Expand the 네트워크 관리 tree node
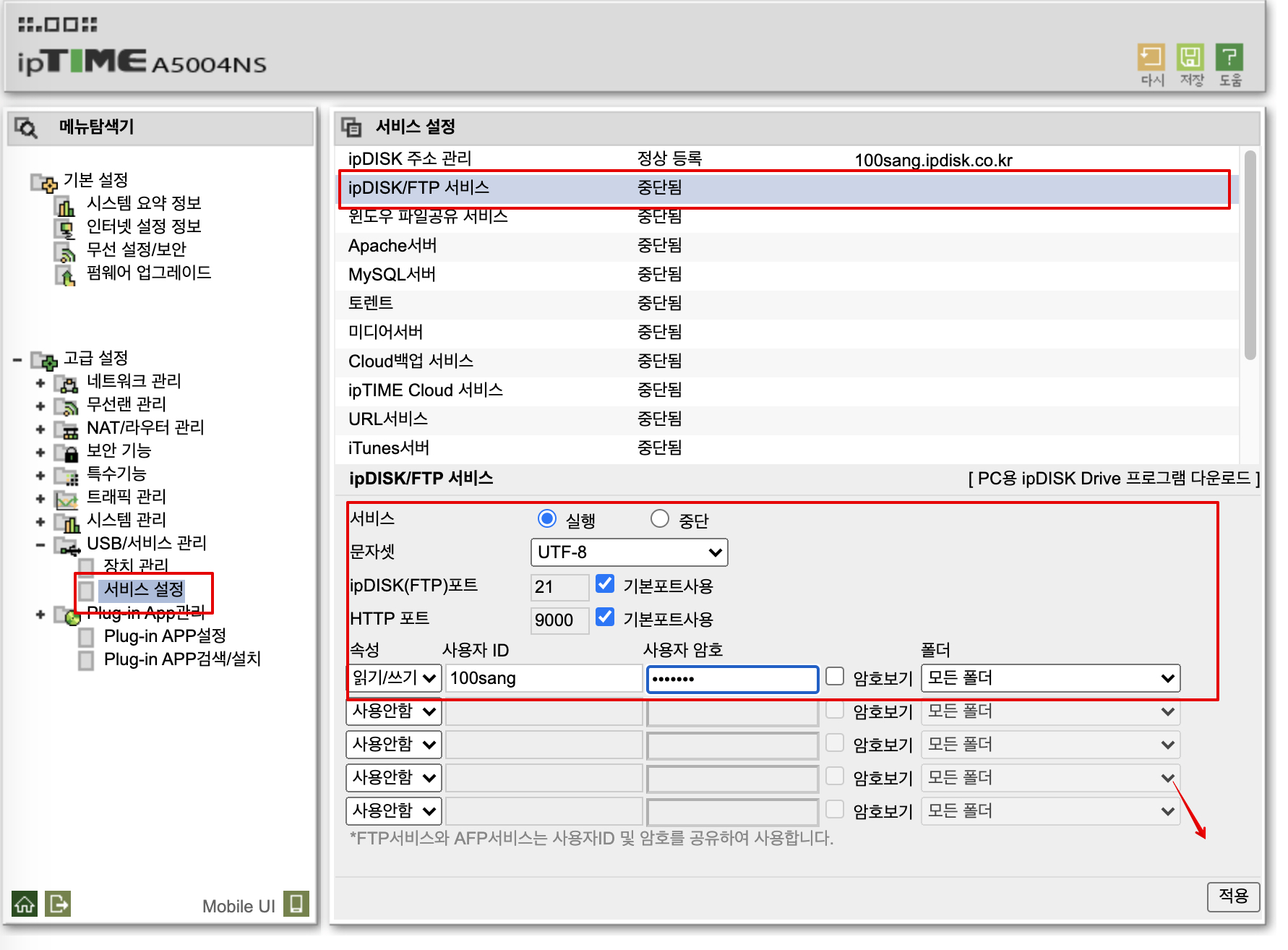This screenshot has width=1288, height=950. (x=40, y=383)
